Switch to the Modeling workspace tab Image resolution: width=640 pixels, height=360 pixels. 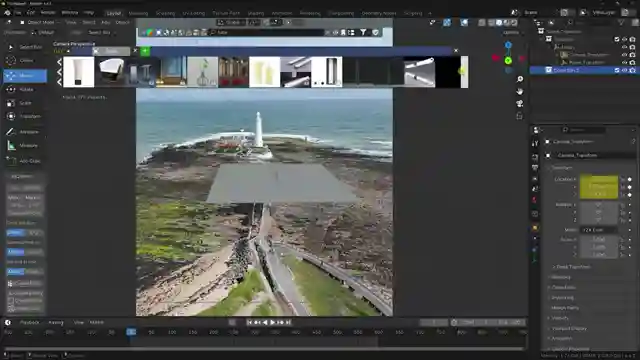click(138, 13)
